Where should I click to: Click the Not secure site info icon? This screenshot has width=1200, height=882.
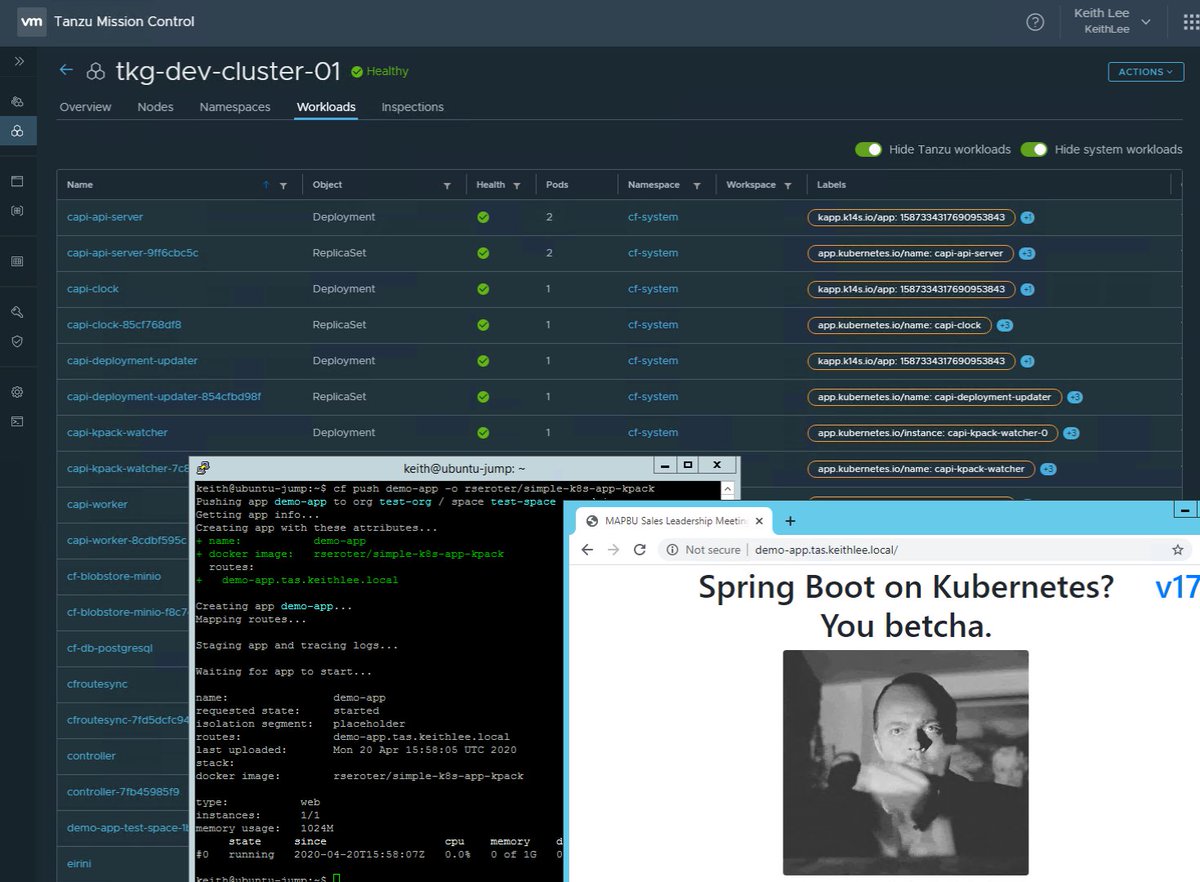pos(673,550)
